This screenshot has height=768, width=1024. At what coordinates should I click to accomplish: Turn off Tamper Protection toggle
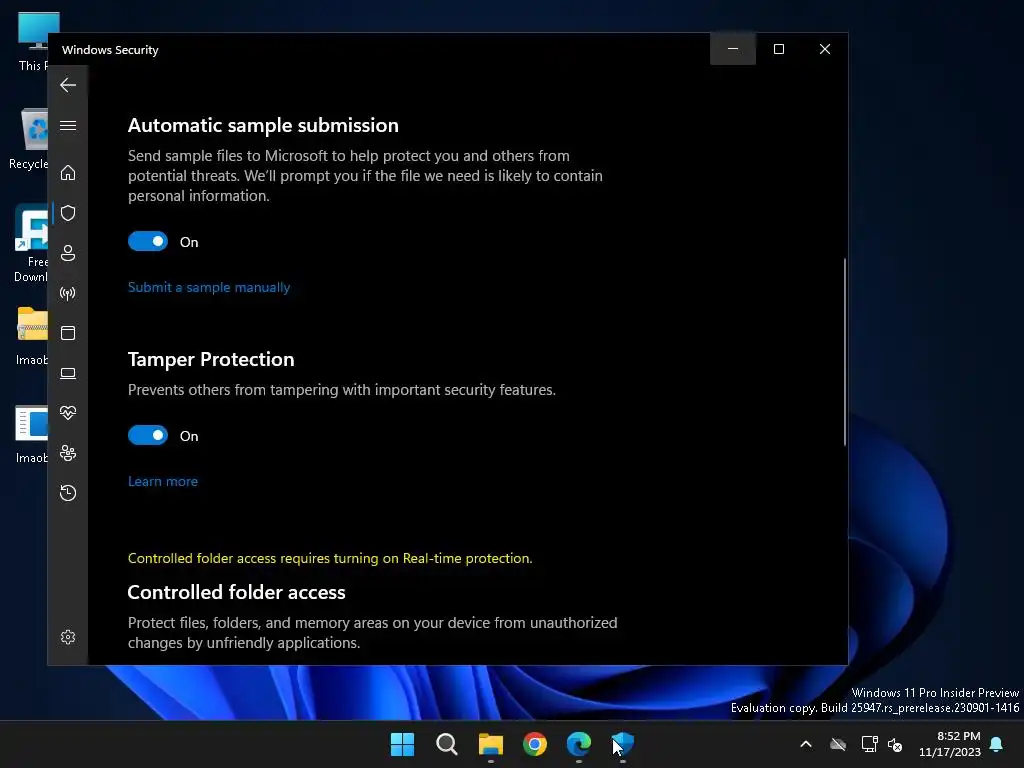pos(148,436)
